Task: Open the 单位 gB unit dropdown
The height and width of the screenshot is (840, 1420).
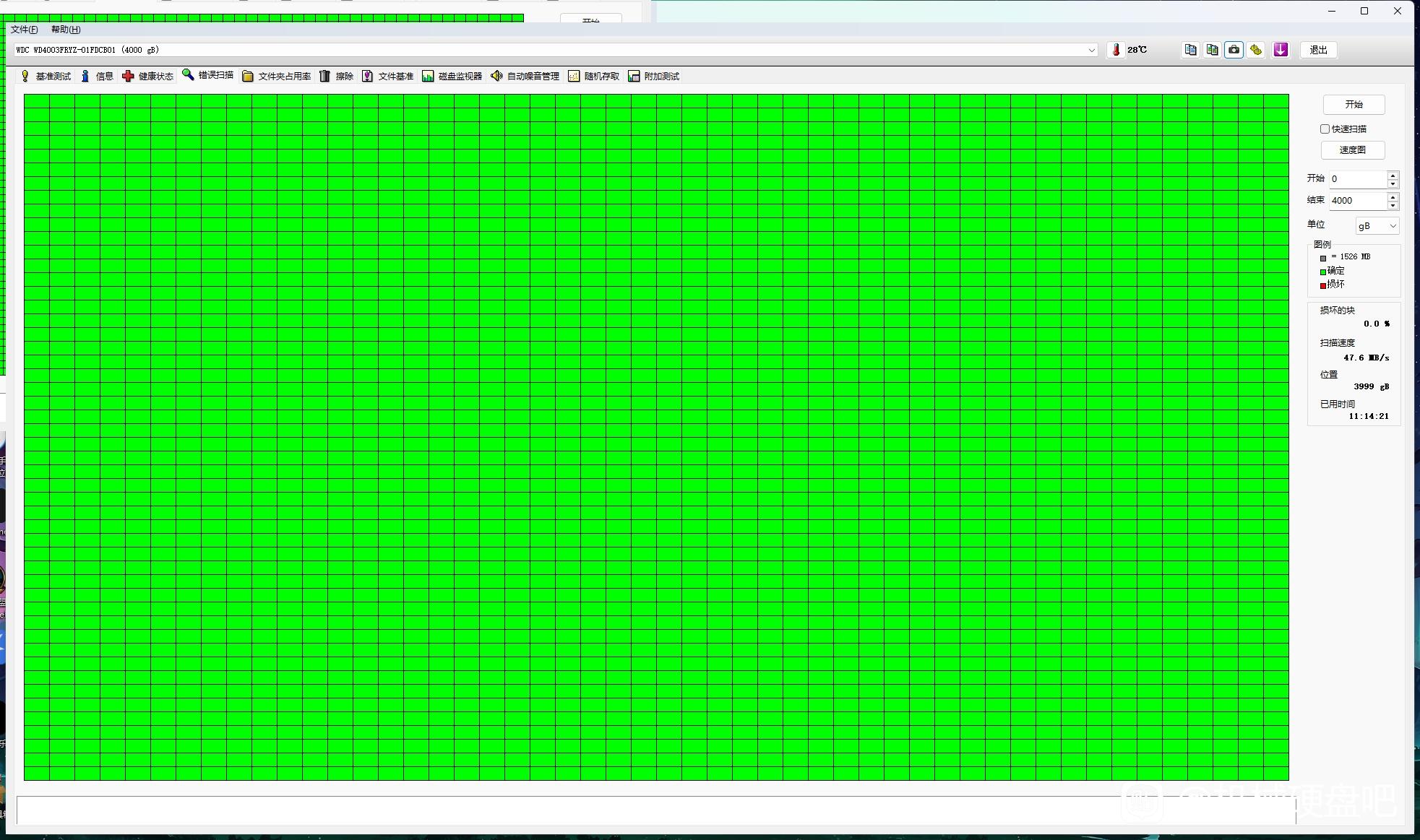Action: (1377, 226)
